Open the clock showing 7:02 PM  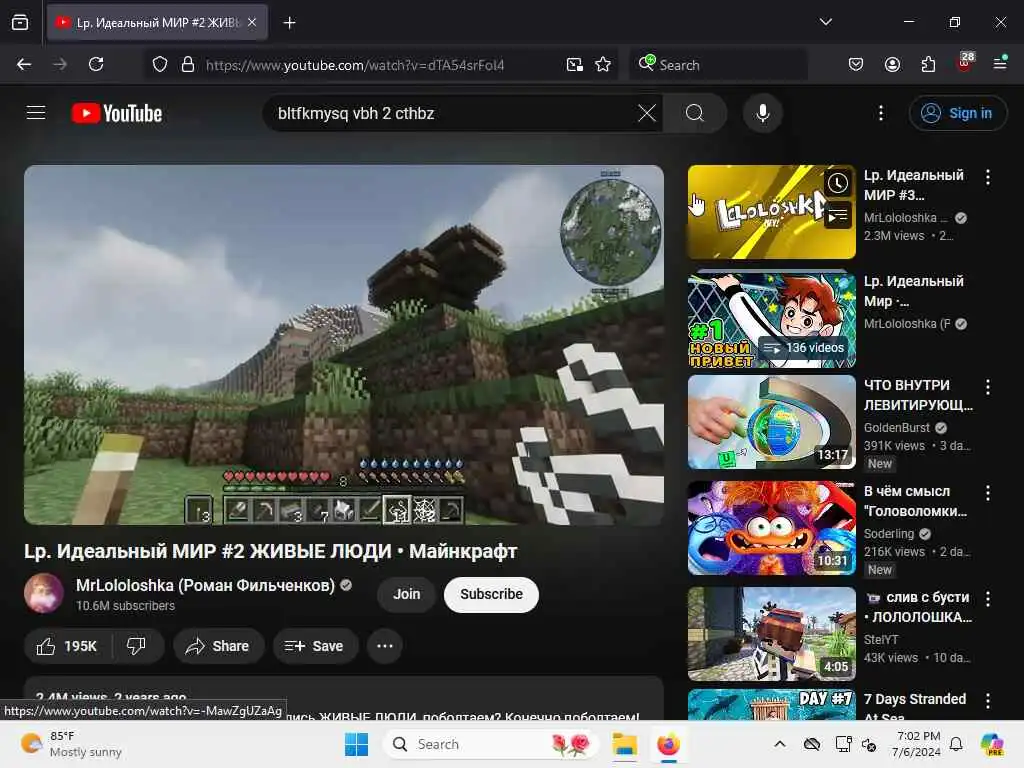pos(916,744)
